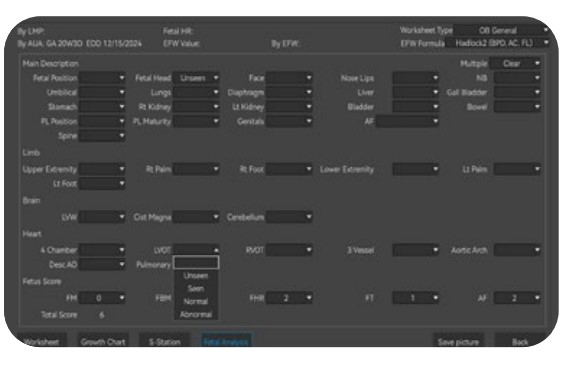Switch to the Worksheet tab
The image size is (574, 366).
(41, 341)
